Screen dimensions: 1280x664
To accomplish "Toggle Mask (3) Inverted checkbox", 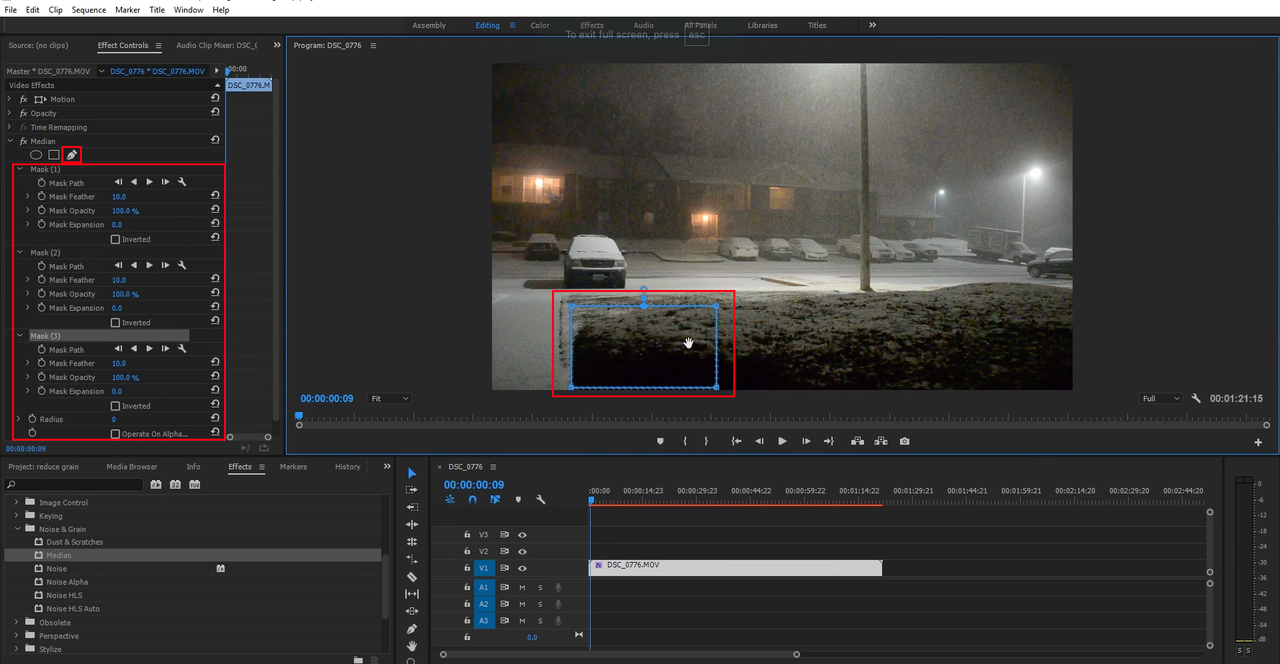I will coord(115,406).
